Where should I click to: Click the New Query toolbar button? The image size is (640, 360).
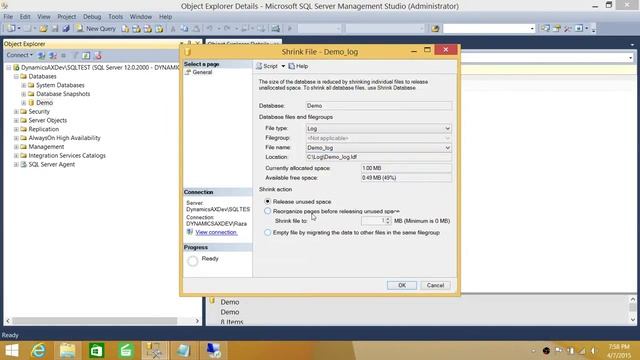[x=96, y=29]
